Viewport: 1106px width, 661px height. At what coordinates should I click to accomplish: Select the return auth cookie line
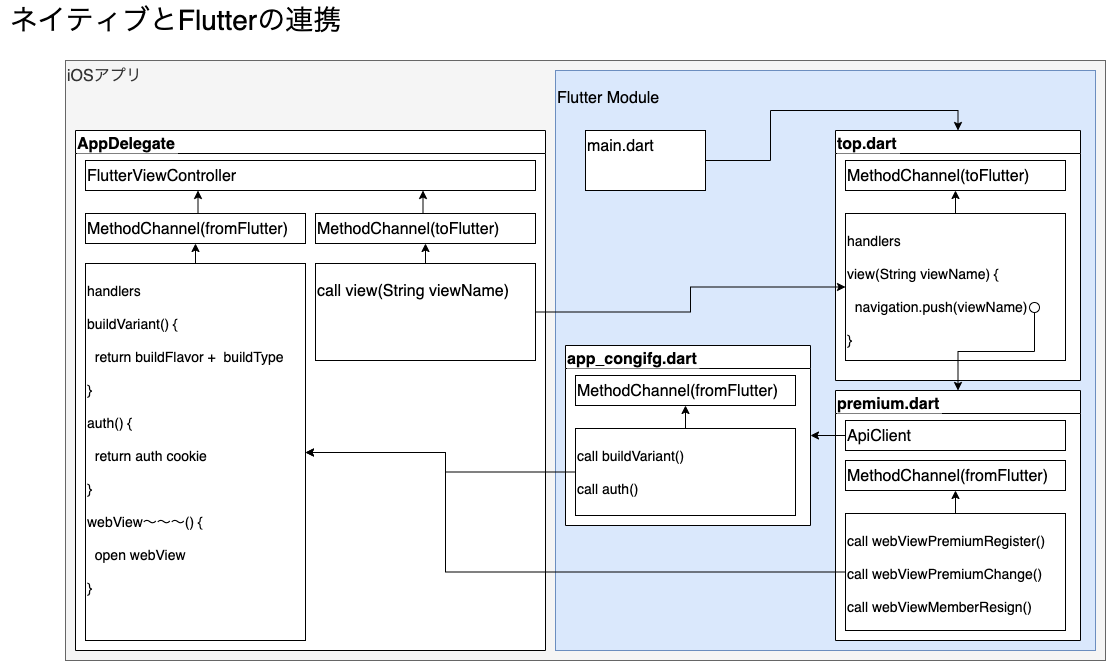(x=150, y=456)
